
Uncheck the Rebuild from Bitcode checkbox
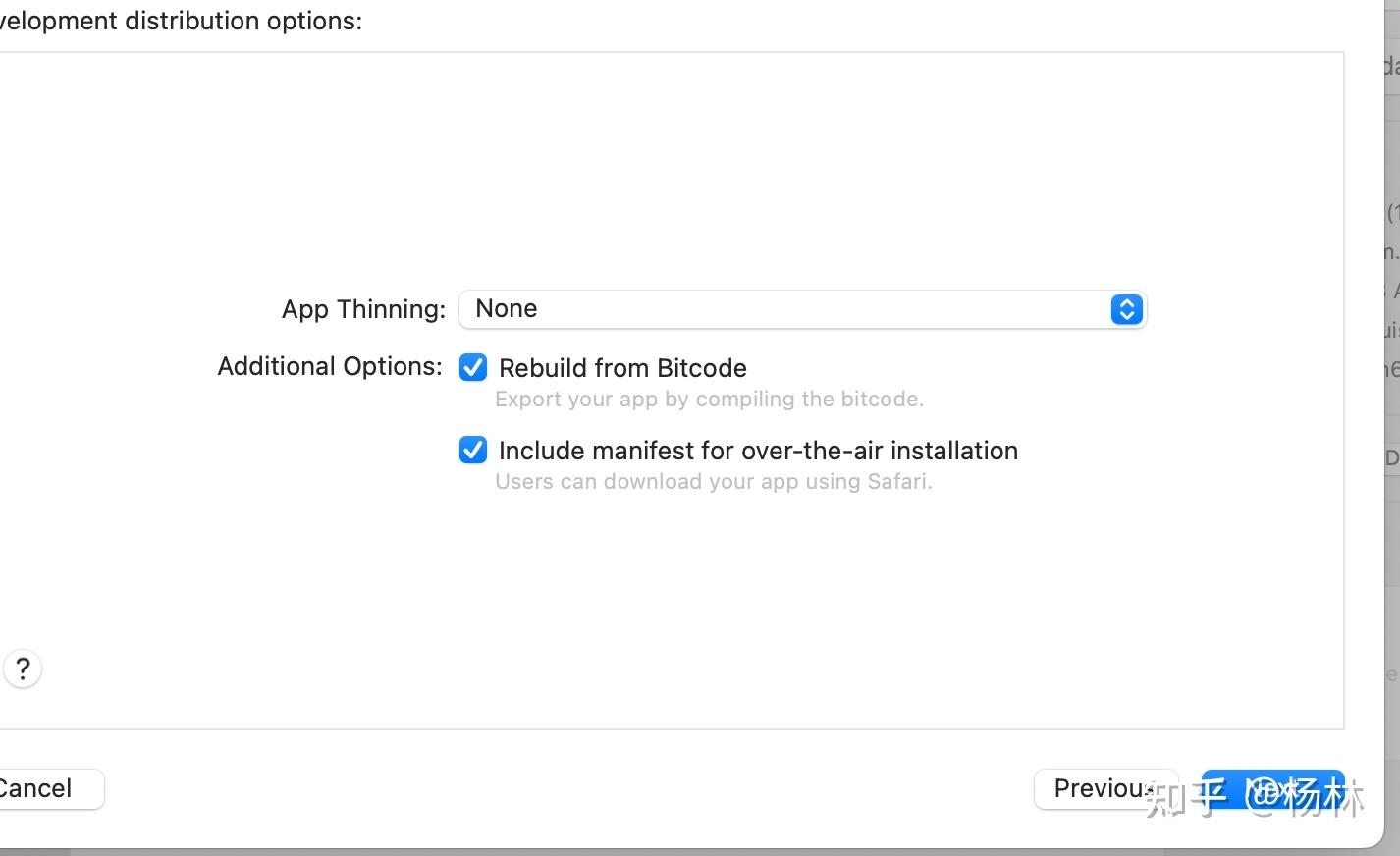[x=473, y=368]
